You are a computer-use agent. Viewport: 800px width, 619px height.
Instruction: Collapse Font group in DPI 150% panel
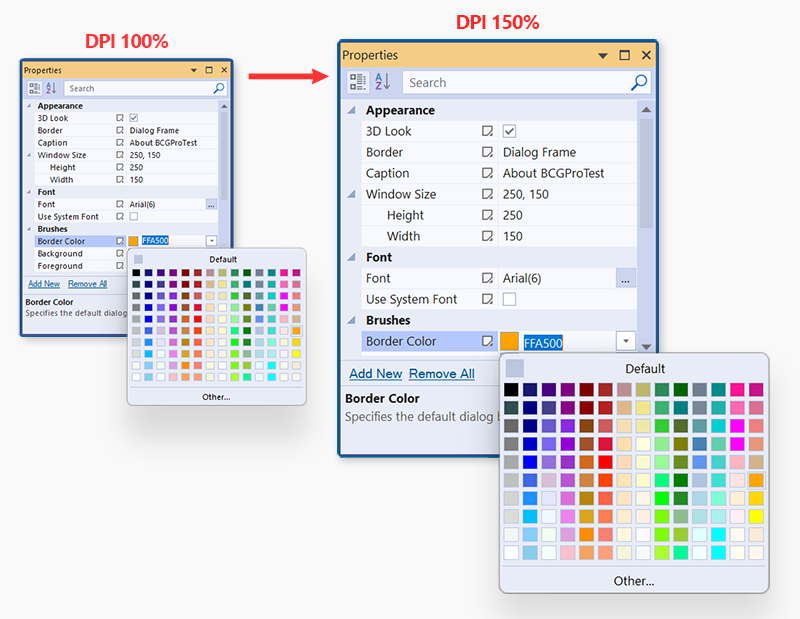pyautogui.click(x=352, y=257)
